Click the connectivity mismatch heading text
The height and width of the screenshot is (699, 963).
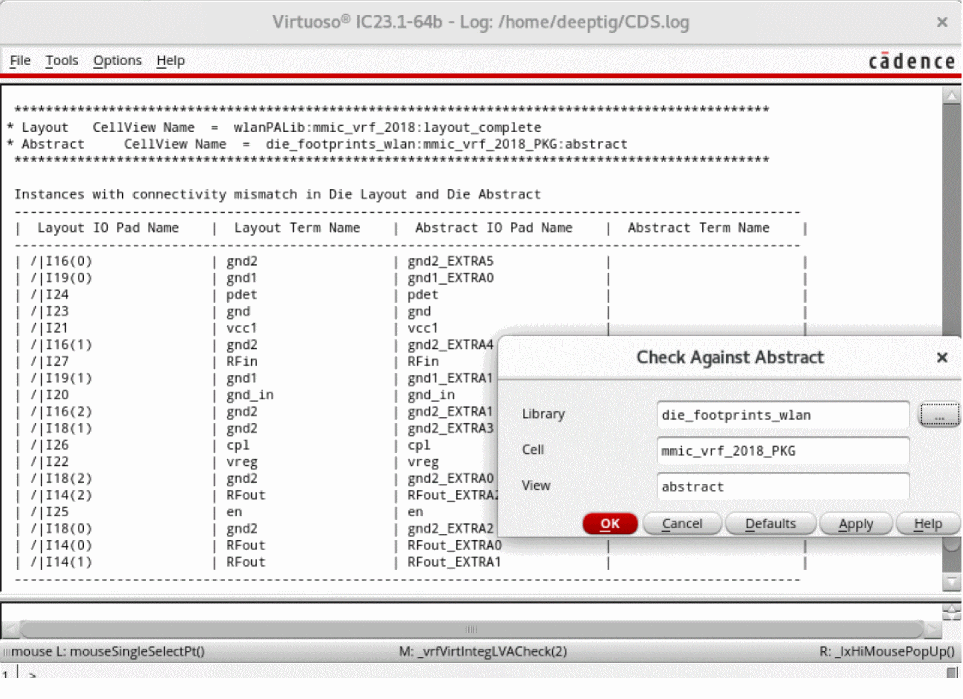[278, 194]
